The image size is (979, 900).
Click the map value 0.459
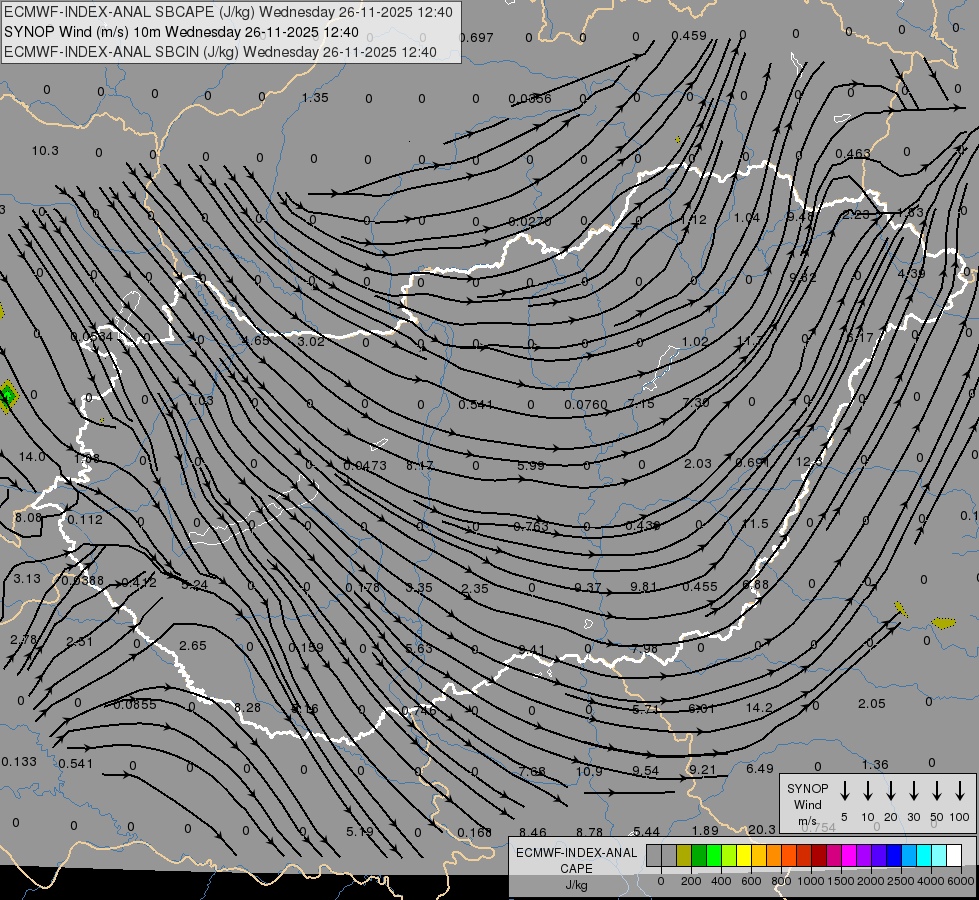(x=689, y=36)
